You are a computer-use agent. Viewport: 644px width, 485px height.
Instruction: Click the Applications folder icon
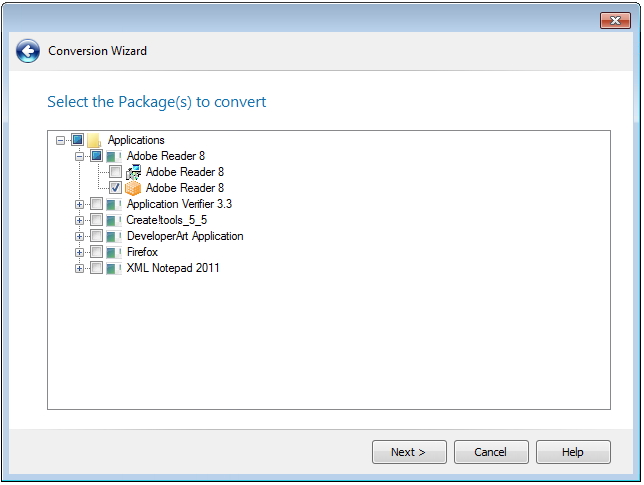point(95,141)
